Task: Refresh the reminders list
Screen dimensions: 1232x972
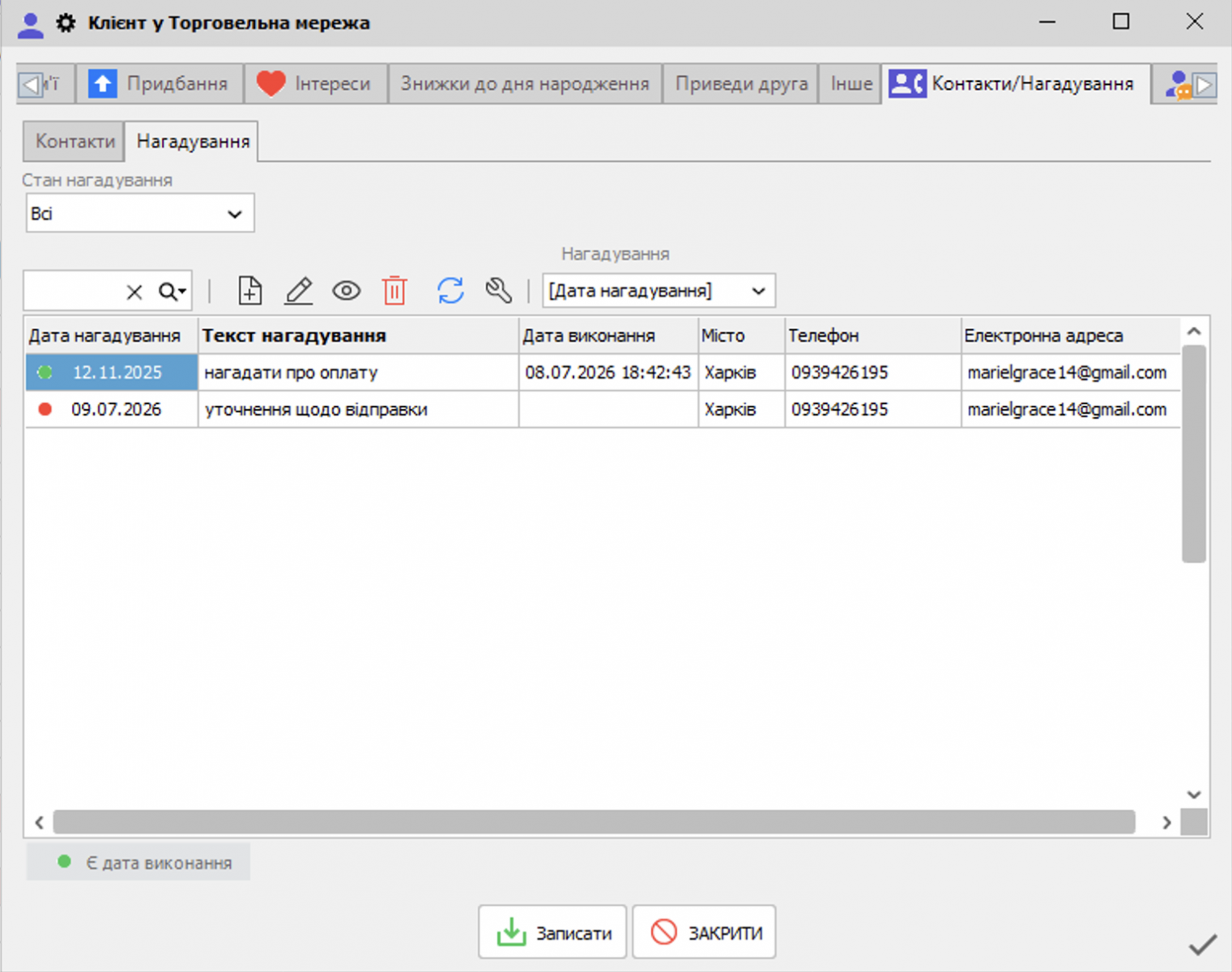Action: click(450, 290)
